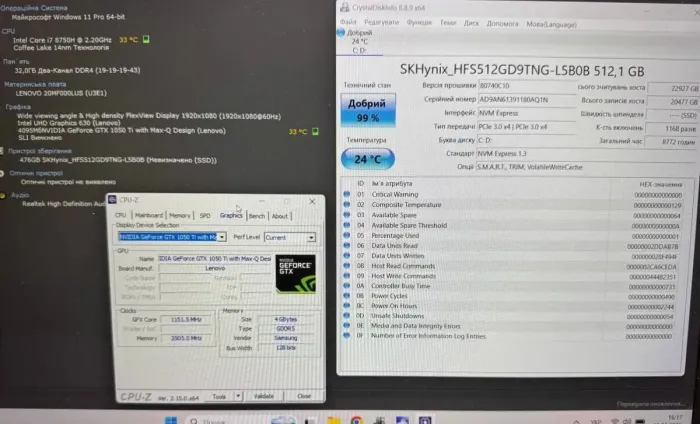This screenshot has height=424, width=700.
Task: Click status dot for Media and Data Integrity Errors
Action: [346, 326]
